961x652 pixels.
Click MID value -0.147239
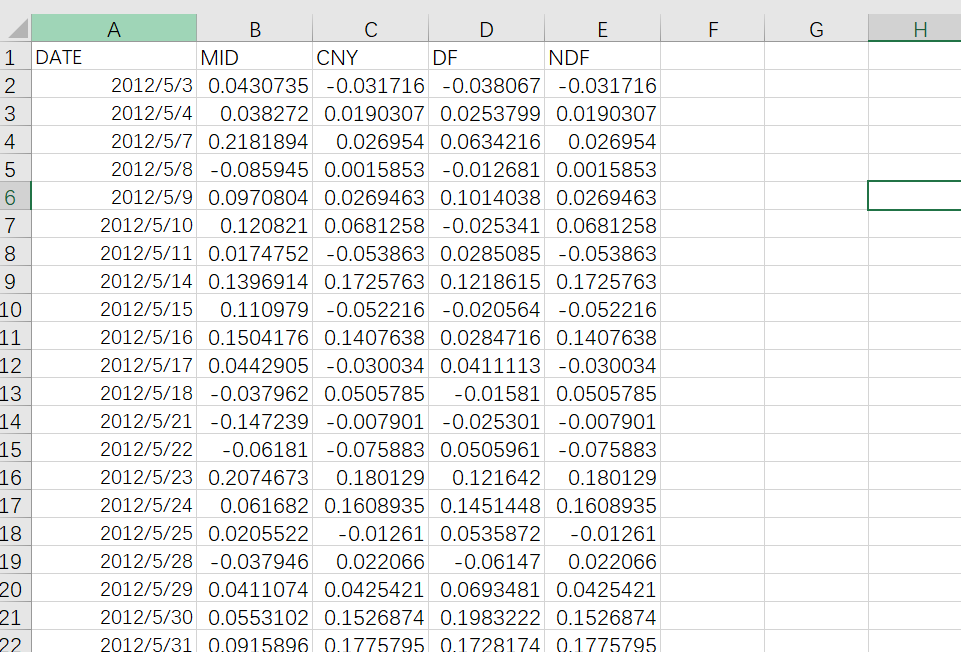point(254,420)
